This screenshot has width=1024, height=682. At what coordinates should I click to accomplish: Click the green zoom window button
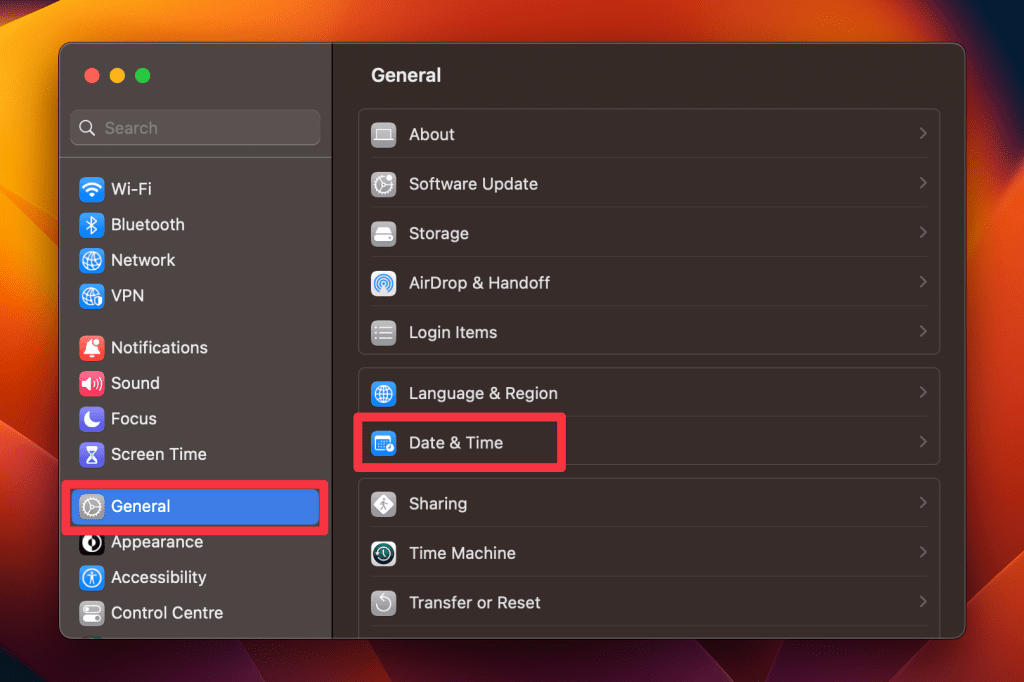[x=142, y=76]
